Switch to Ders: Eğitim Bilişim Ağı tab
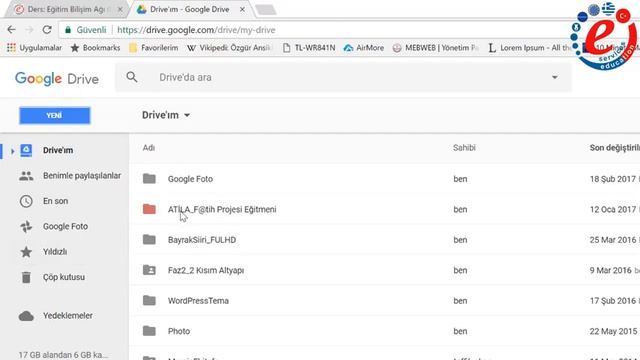The image size is (640, 360). (x=65, y=9)
